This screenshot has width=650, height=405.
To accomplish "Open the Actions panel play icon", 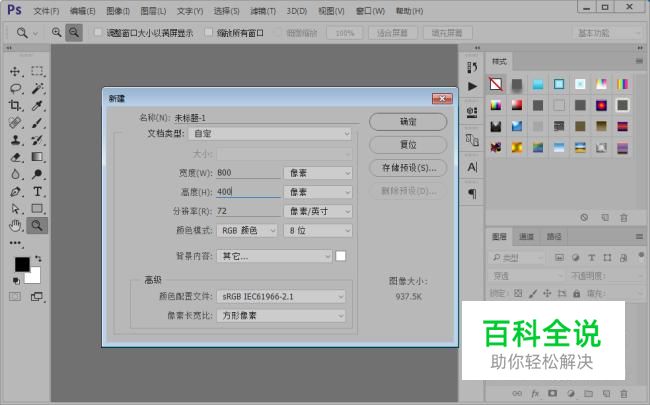I will [472, 86].
